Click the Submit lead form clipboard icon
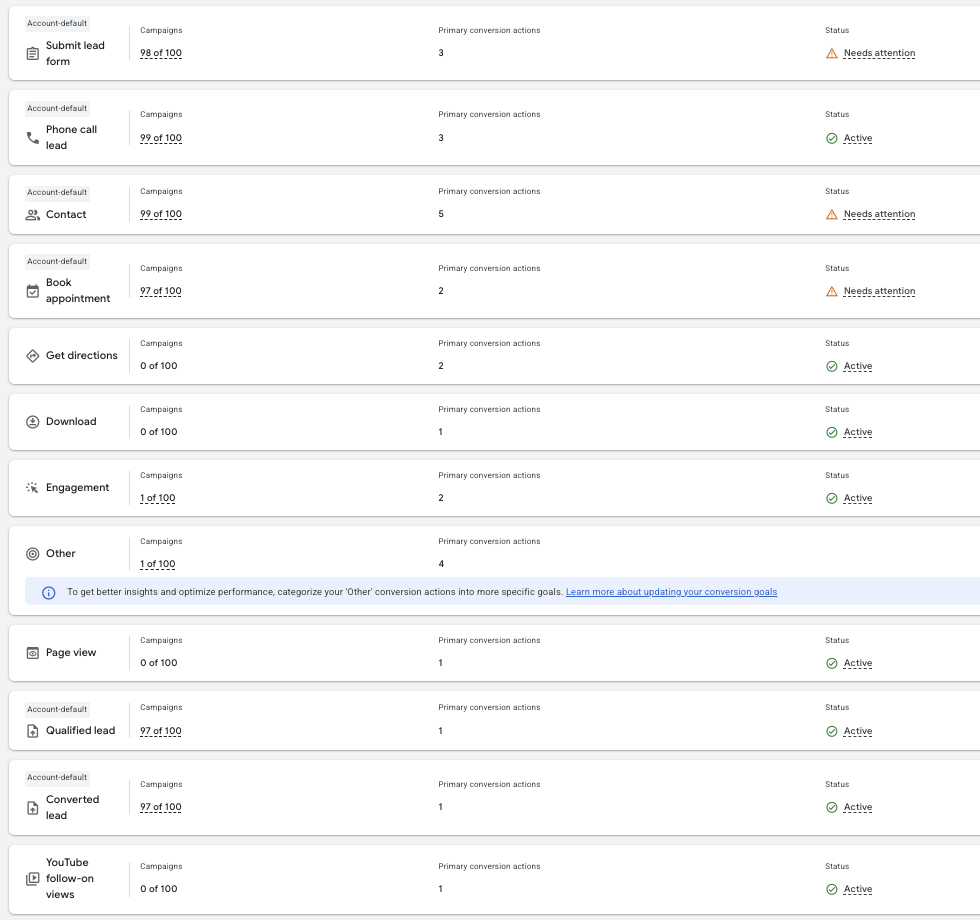Viewport: 980px width, 920px height. tap(32, 54)
